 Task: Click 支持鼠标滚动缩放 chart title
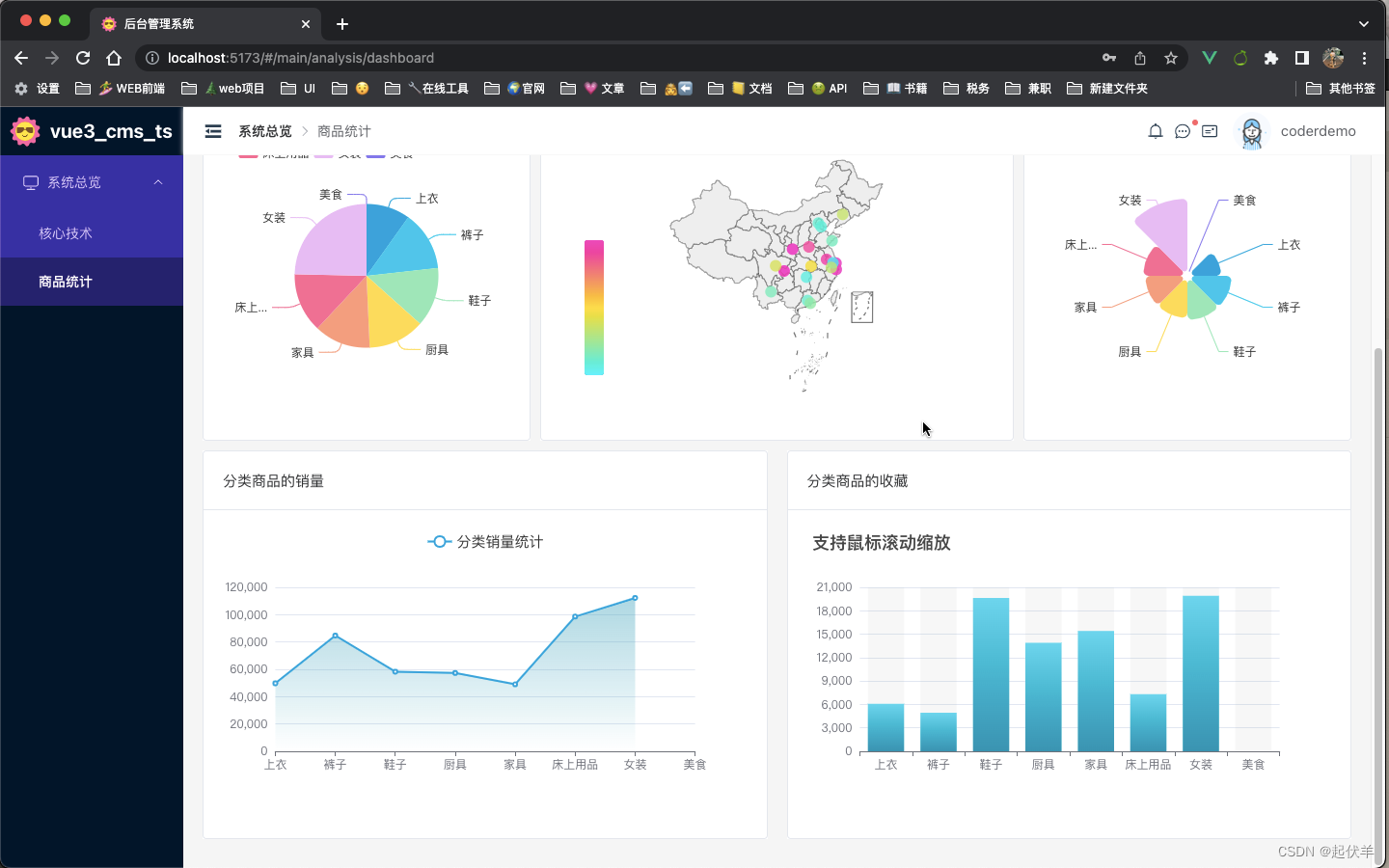coord(882,543)
